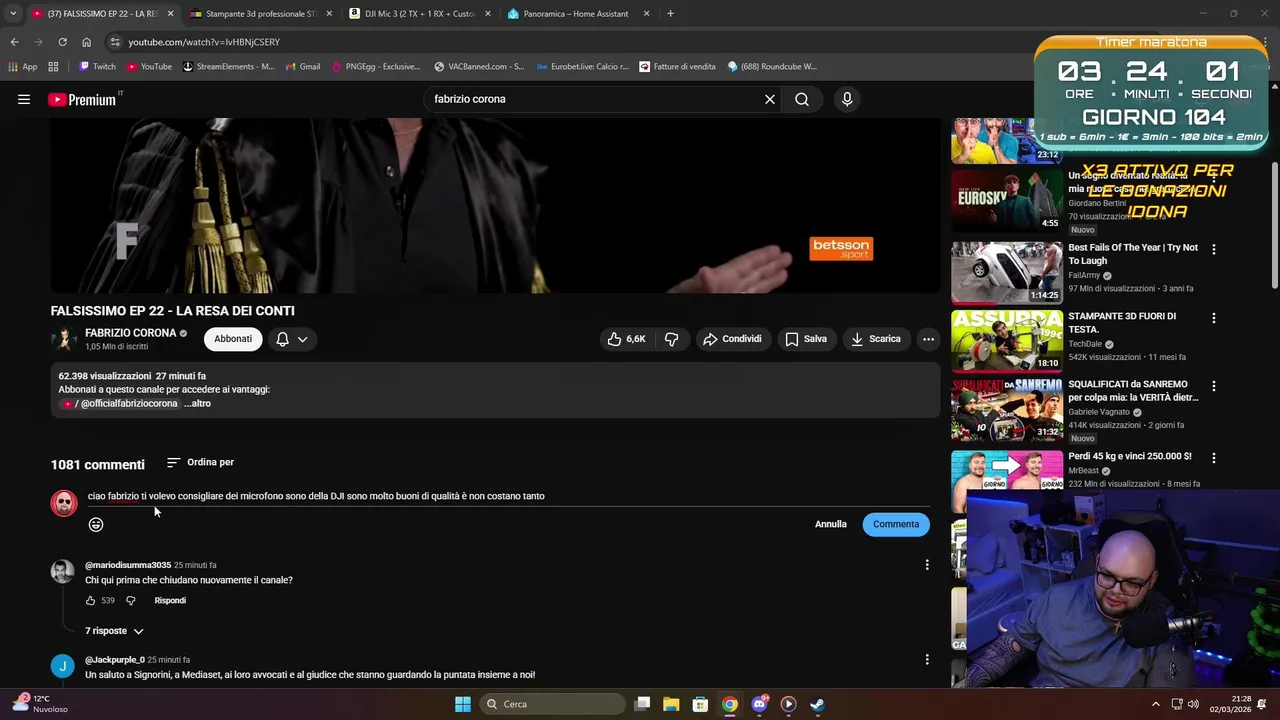Activate voice search microphone icon
Image resolution: width=1280 pixels, height=720 pixels.
(x=847, y=99)
